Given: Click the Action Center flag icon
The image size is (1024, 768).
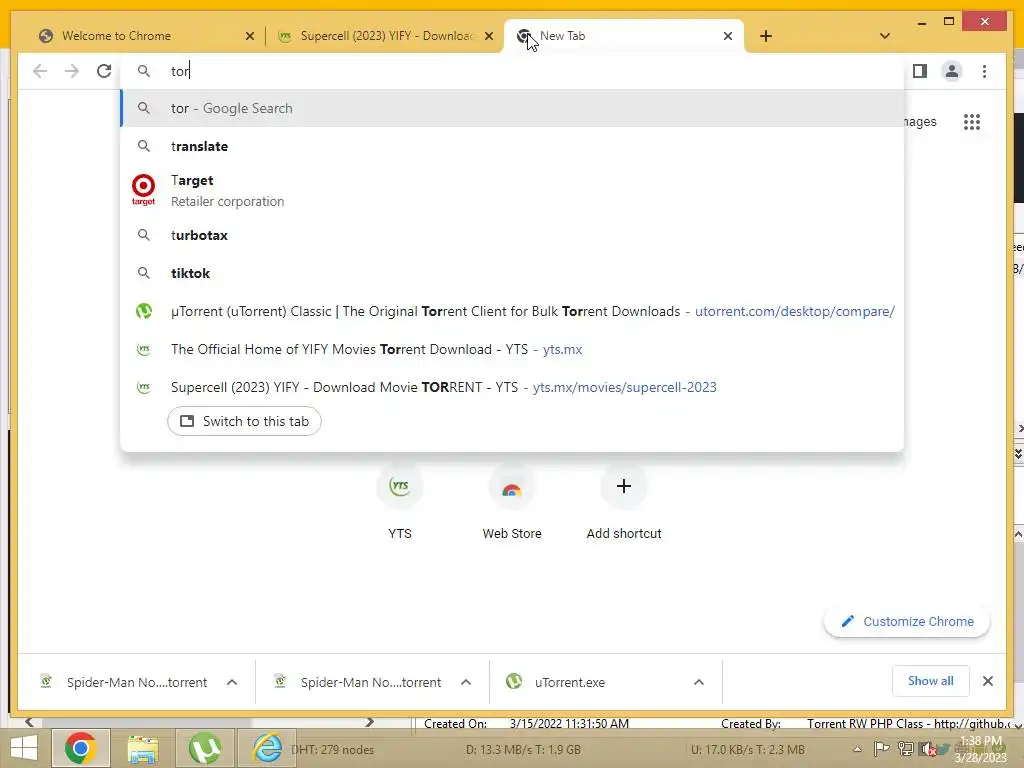Looking at the screenshot, I should pos(881,749).
